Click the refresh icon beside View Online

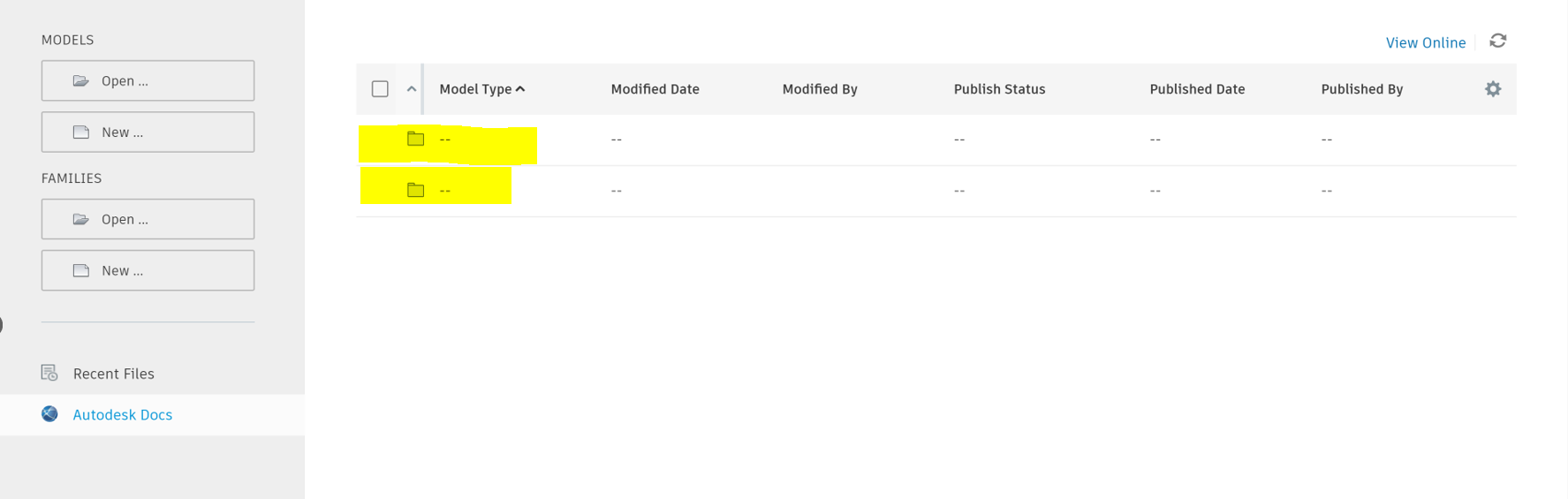point(1497,42)
